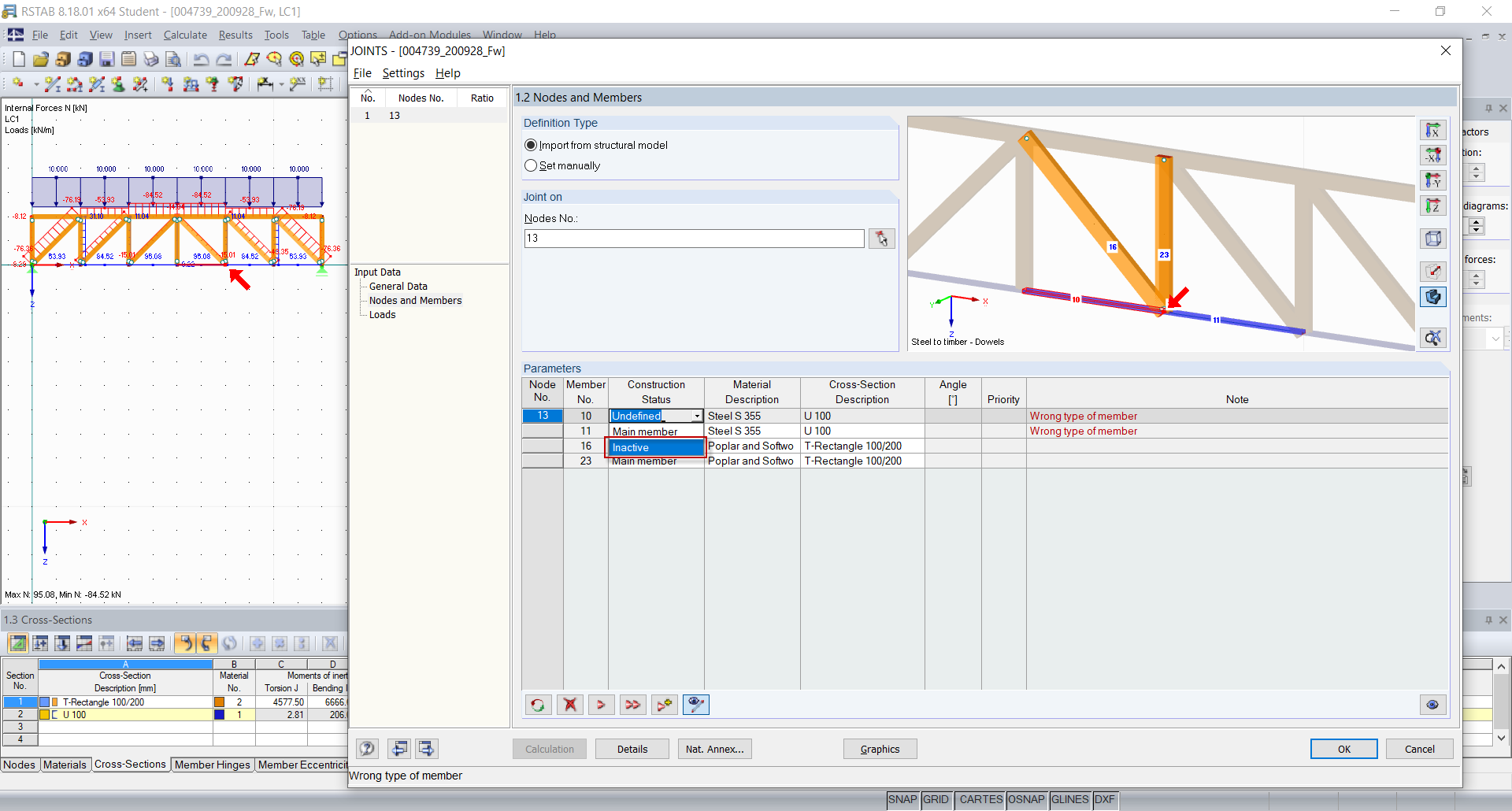1512x811 pixels.
Task: Set view against X direction in JOINTS
Action: pyautogui.click(x=1433, y=155)
